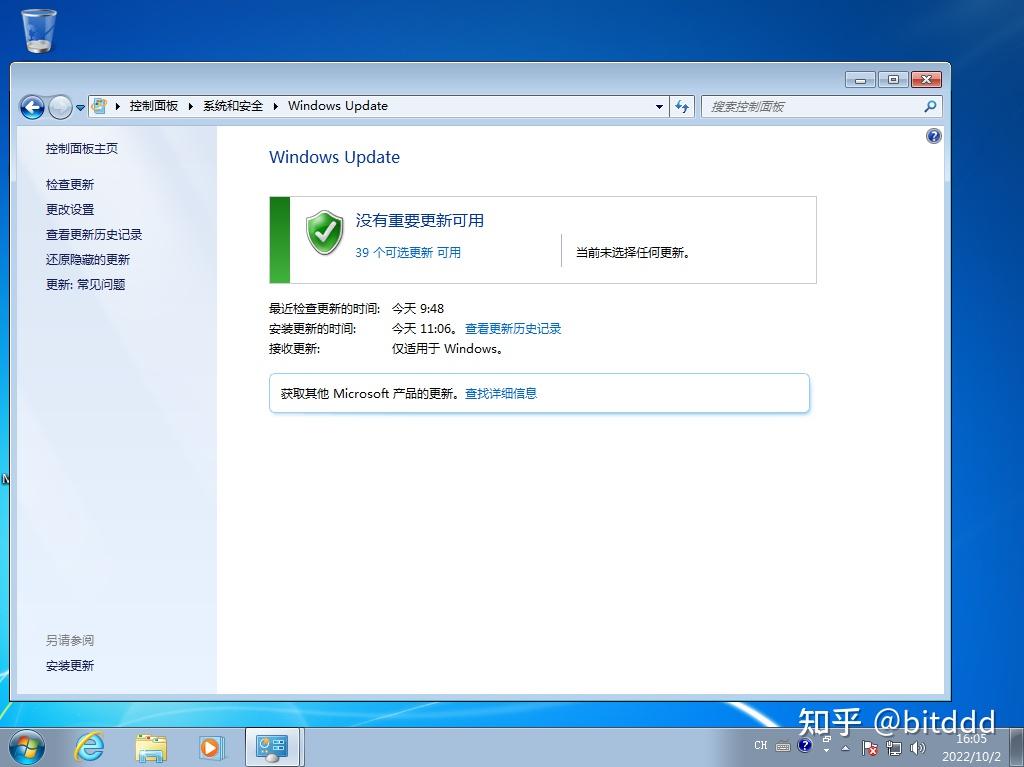The image size is (1024, 767).
Task: Open sidebar 查看更新历史记录 link
Action: coord(94,234)
